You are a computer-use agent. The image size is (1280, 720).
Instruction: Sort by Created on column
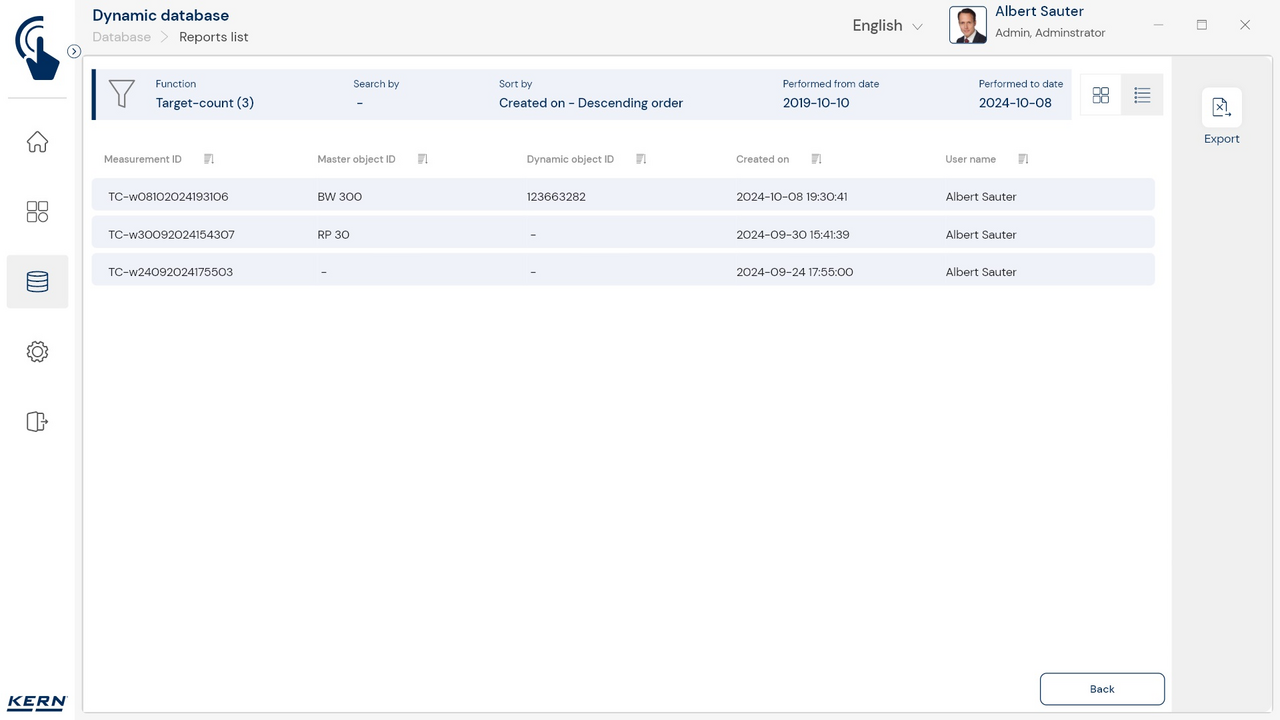tap(816, 159)
